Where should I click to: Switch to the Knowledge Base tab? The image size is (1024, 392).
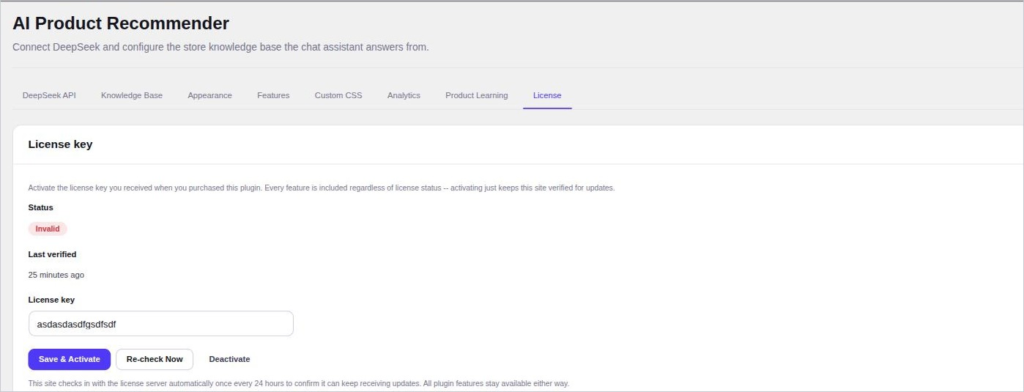coord(132,95)
